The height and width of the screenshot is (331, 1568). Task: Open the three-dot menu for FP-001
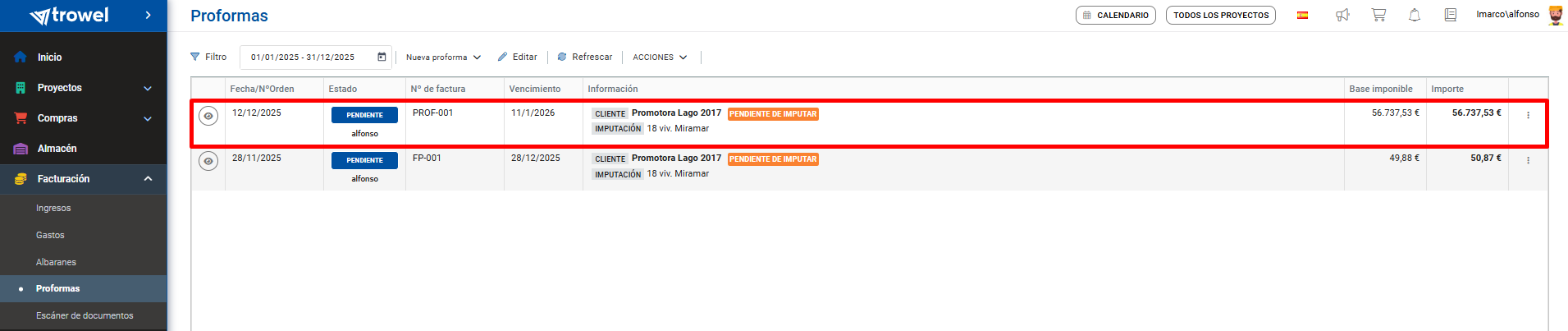coord(1528,161)
